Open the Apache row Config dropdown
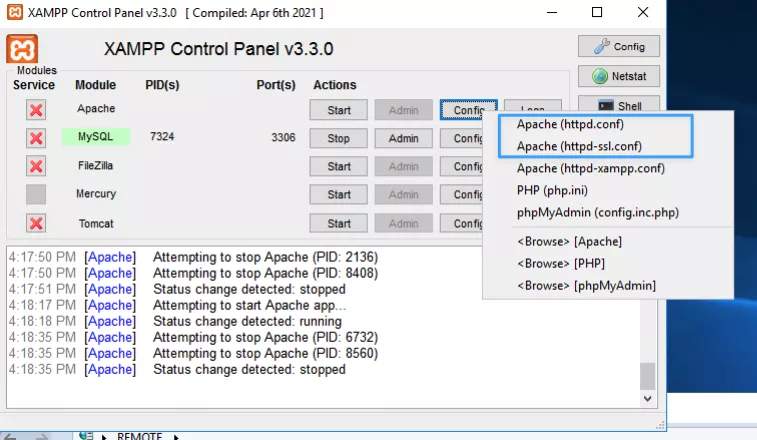 coord(468,110)
